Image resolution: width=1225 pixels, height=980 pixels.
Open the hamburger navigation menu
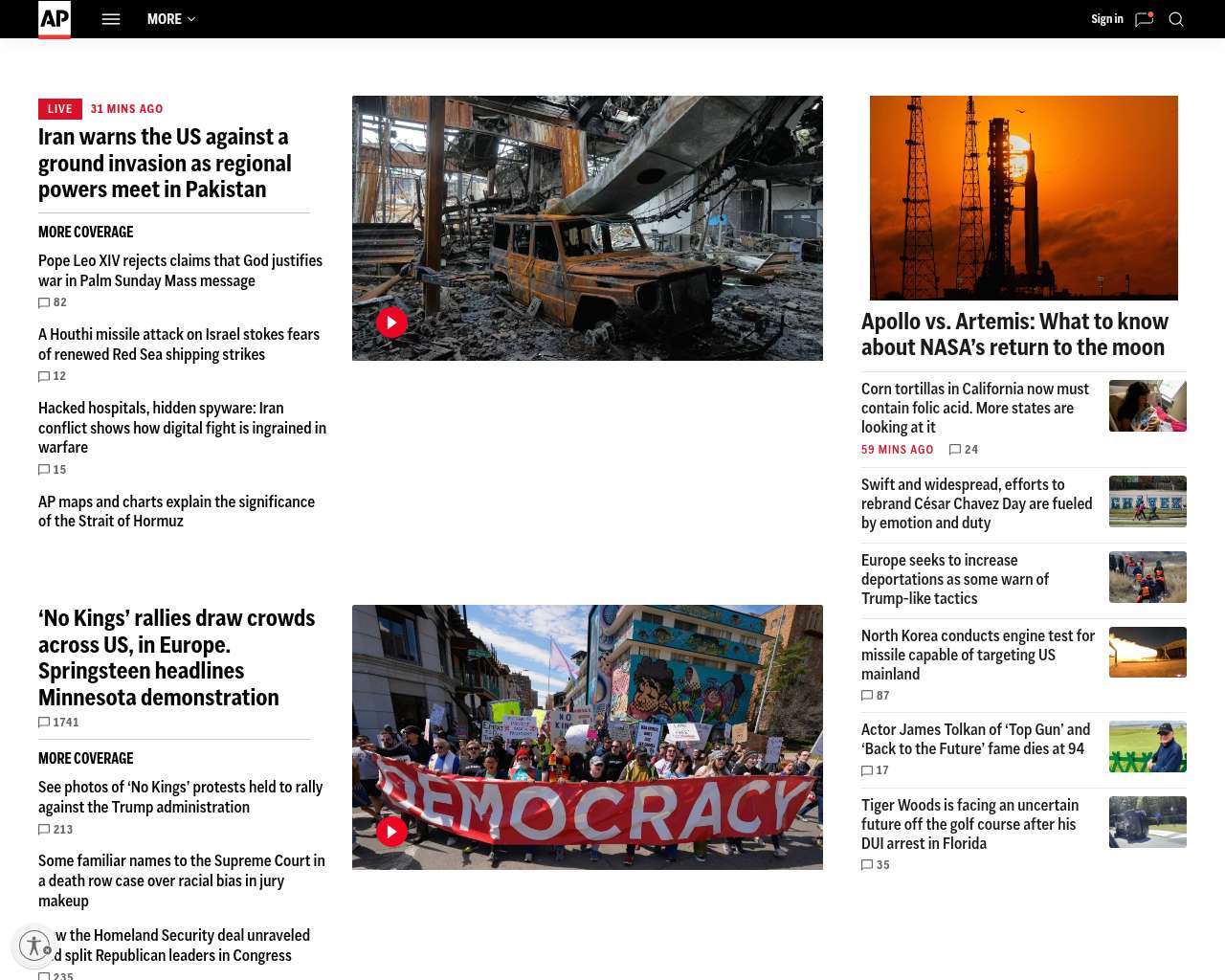tap(111, 19)
